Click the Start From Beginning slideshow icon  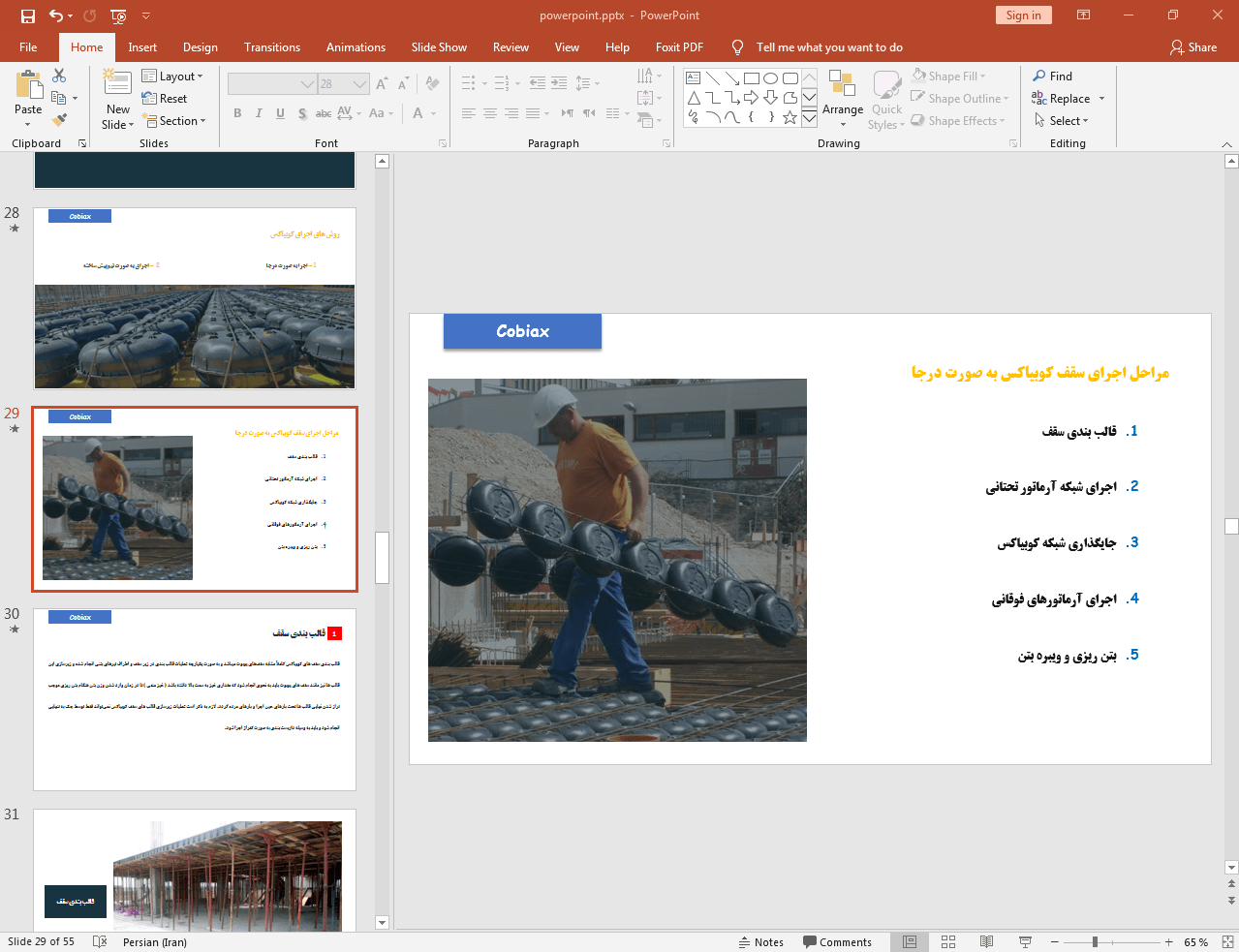pyautogui.click(x=118, y=15)
